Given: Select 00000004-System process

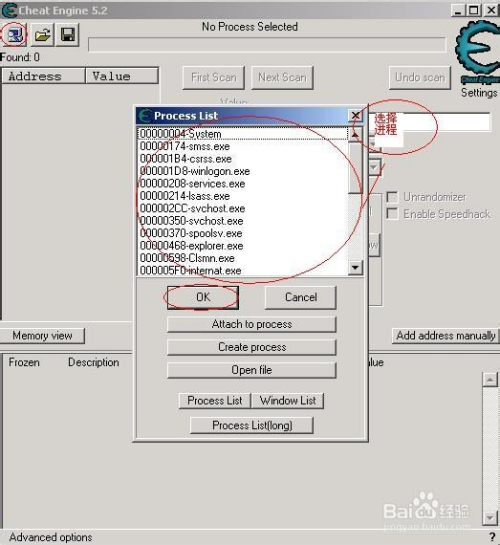Looking at the screenshot, I should click(x=243, y=134).
